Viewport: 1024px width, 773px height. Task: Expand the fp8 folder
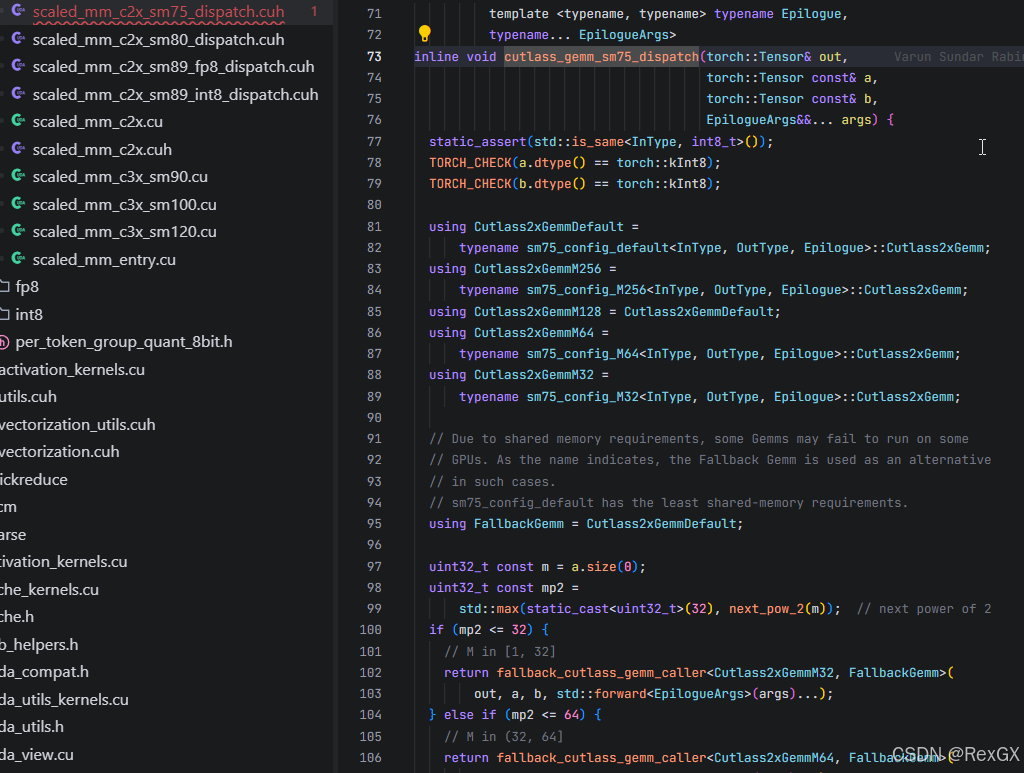[x=27, y=287]
